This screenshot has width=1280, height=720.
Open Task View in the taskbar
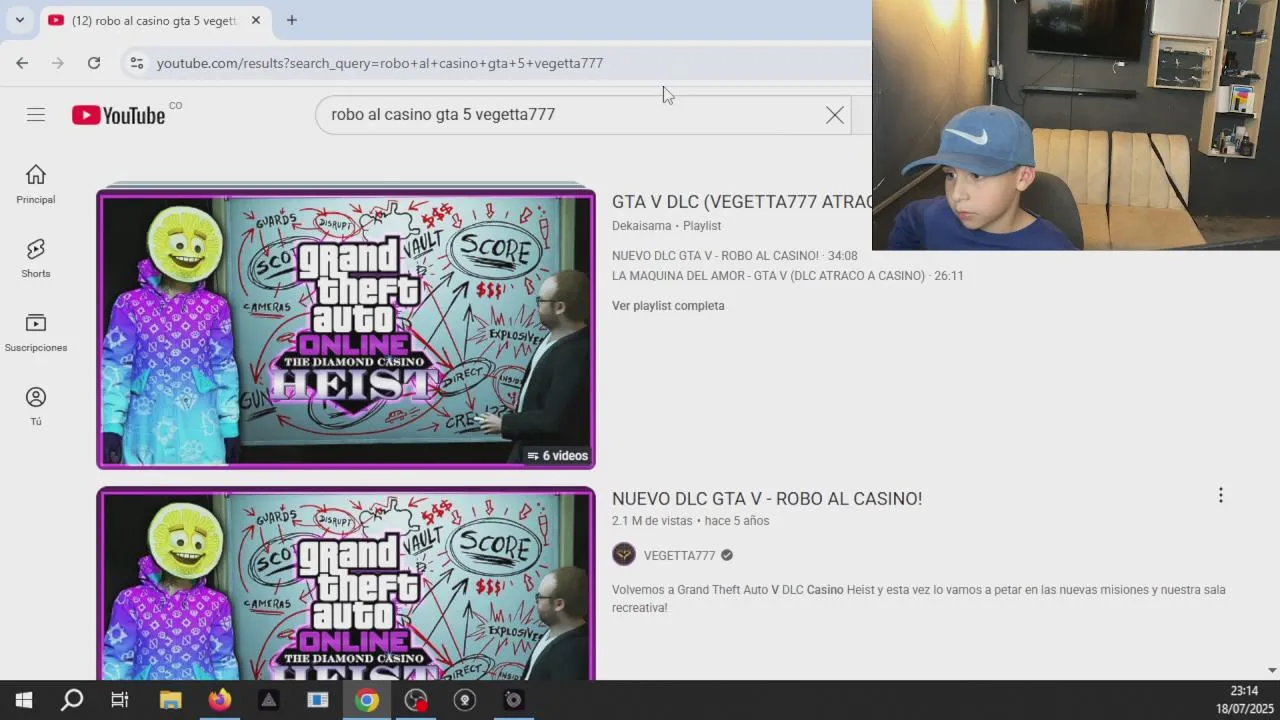[120, 700]
